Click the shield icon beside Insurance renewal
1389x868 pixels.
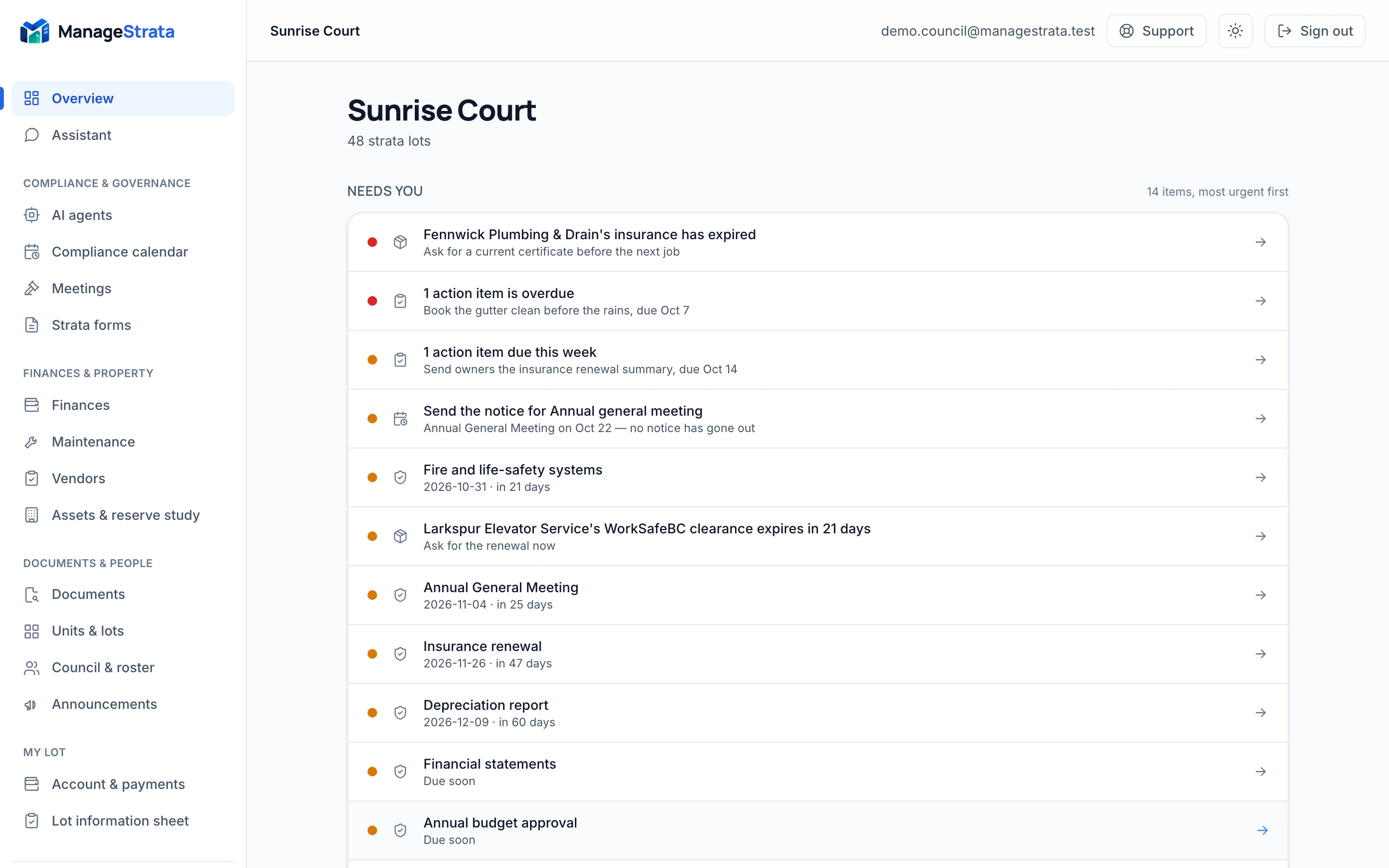coord(400,654)
